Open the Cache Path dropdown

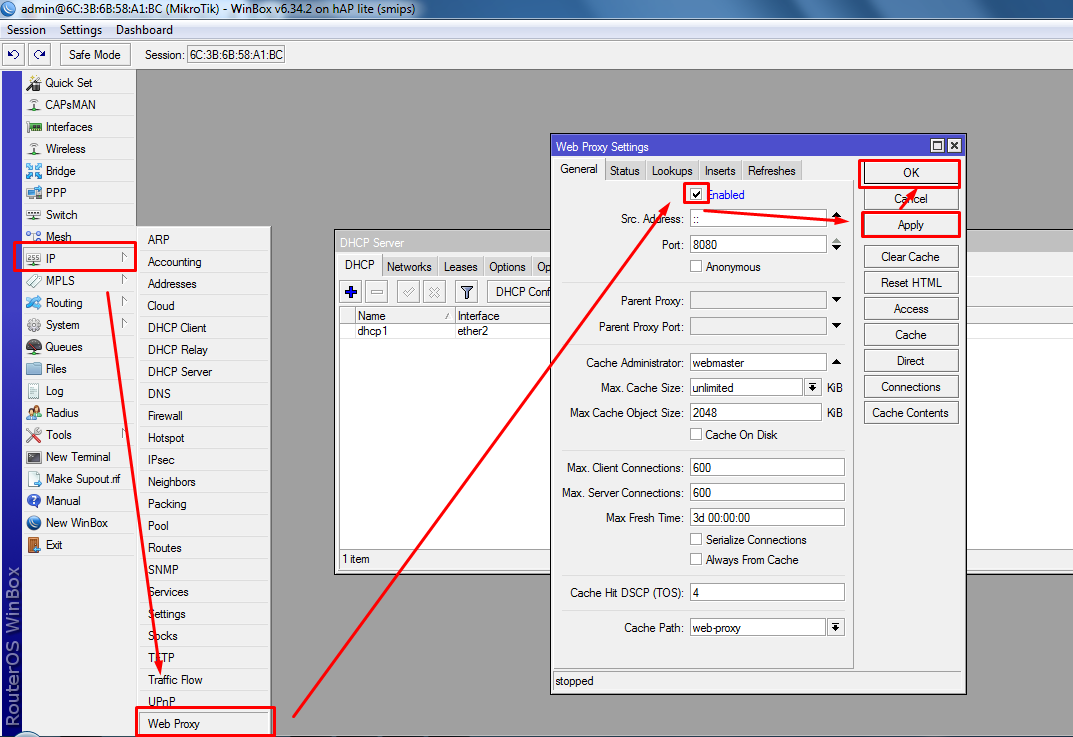(x=836, y=628)
